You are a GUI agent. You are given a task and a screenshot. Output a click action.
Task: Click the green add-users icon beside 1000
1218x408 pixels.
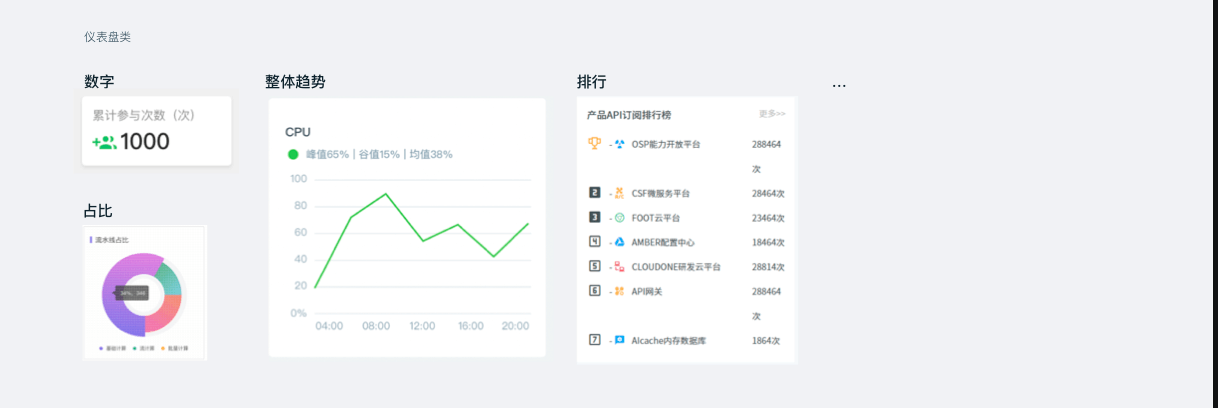104,142
